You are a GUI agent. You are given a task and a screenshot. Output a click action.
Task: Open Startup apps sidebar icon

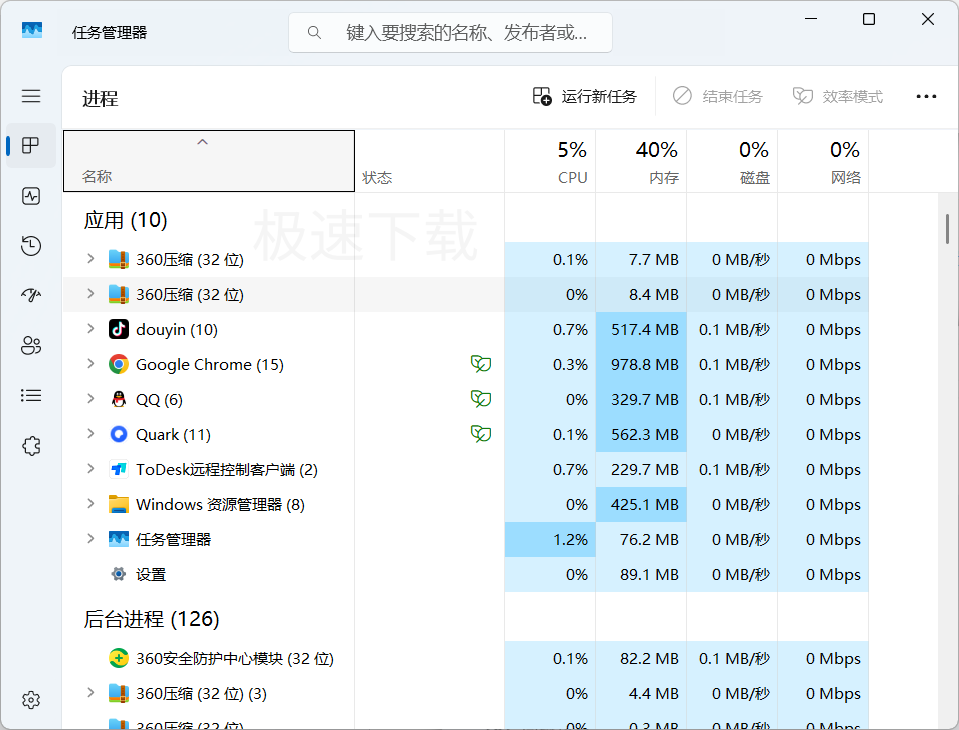point(31,296)
